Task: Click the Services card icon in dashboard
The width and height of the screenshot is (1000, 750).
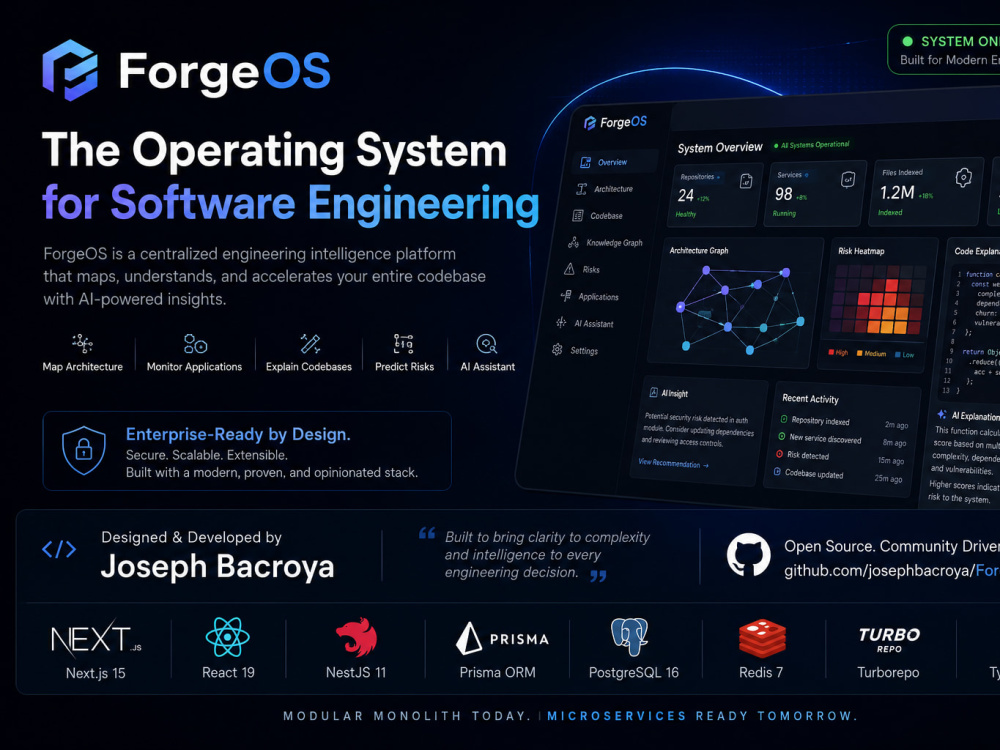Action: click(848, 180)
